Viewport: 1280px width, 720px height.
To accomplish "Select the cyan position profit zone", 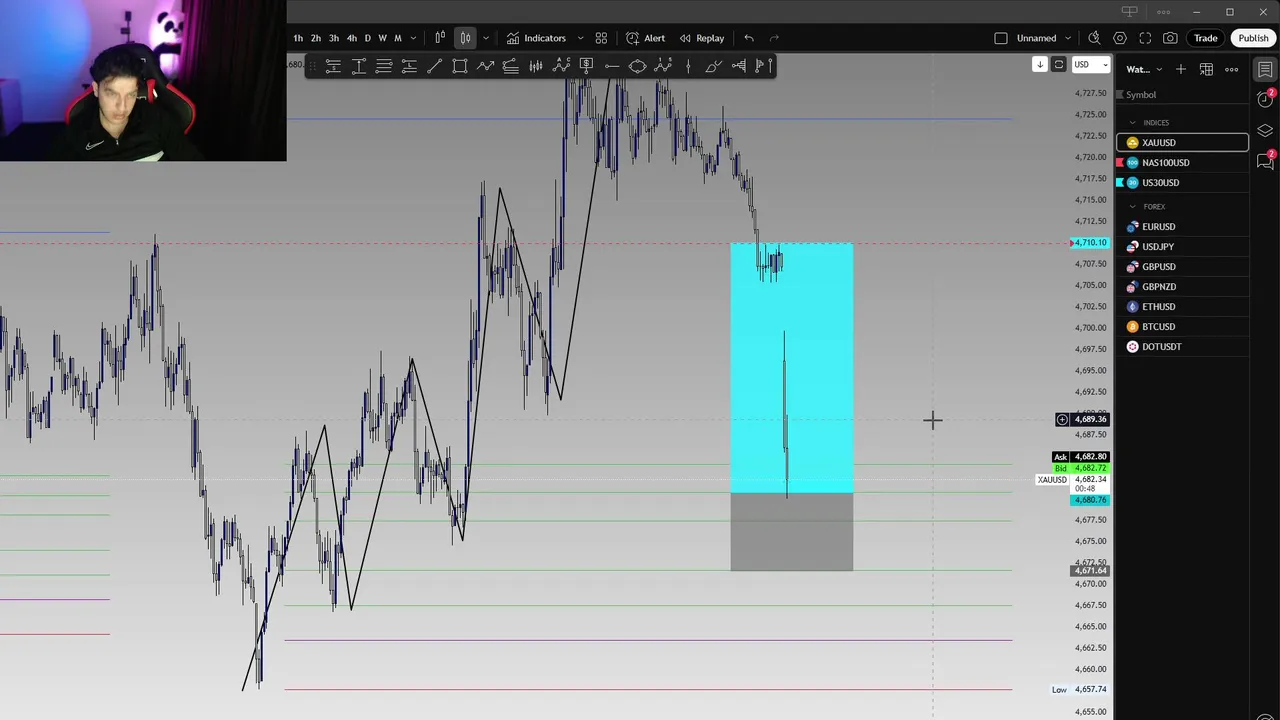I will pyautogui.click(x=792, y=368).
